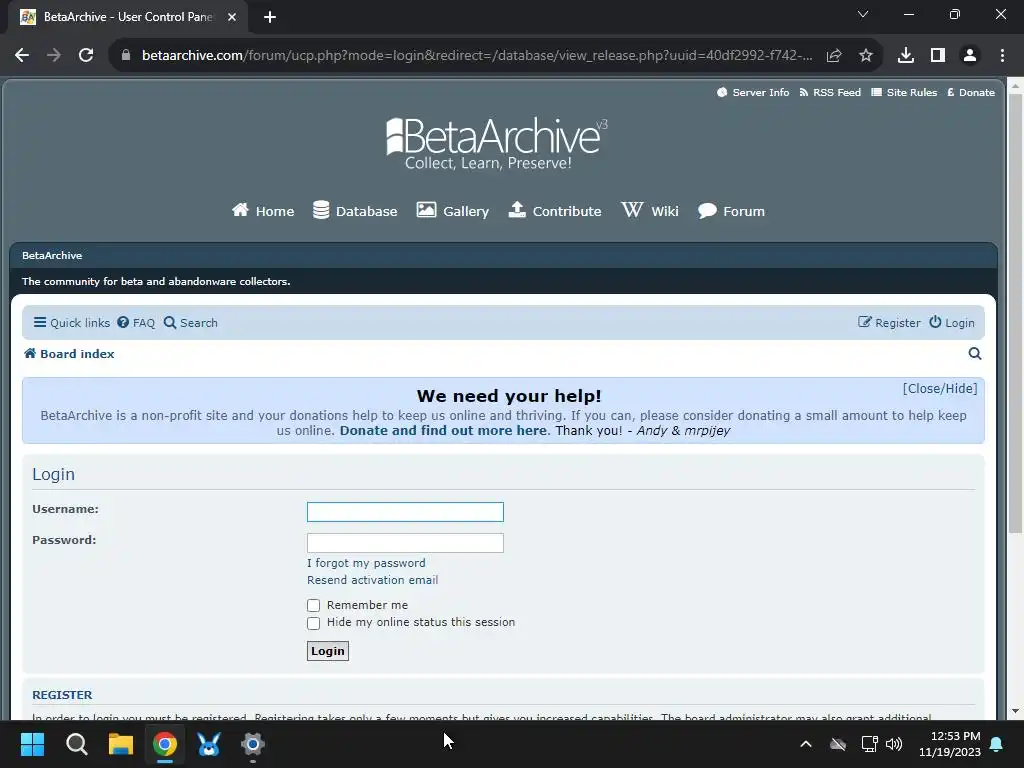The height and width of the screenshot is (768, 1024).
Task: Open Chrome downloads icon
Action: (x=906, y=56)
